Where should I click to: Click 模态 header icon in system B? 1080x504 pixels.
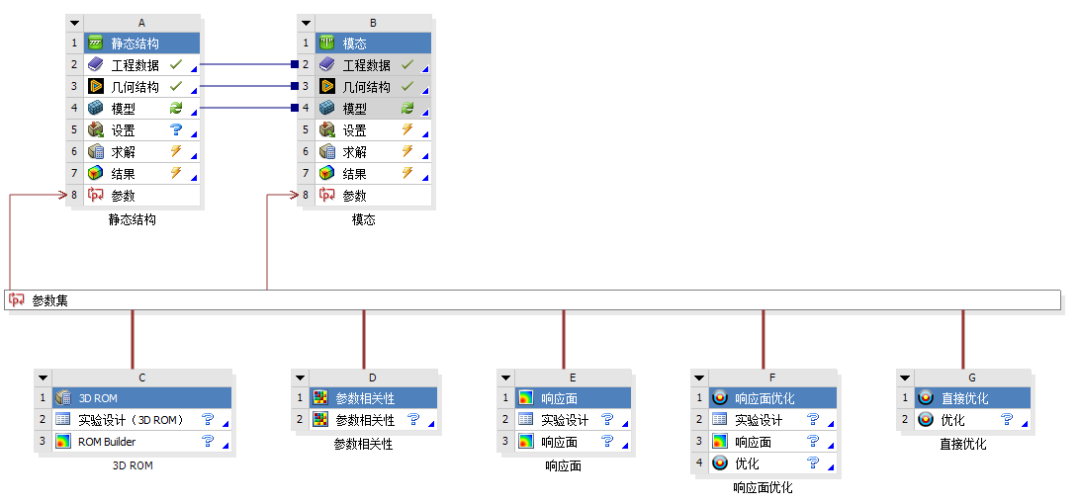(327, 43)
